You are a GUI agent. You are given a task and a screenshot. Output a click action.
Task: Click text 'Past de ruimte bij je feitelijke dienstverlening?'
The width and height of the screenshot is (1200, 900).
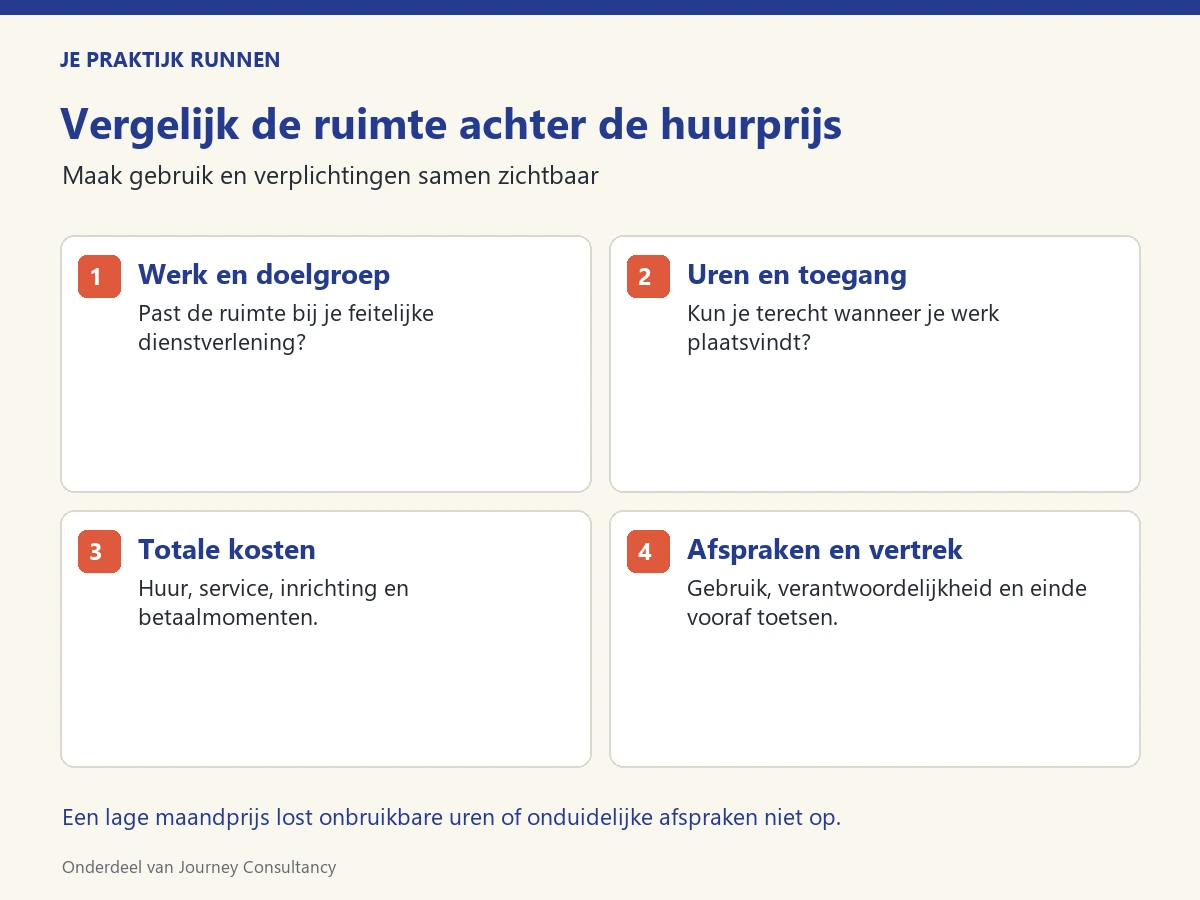point(286,328)
